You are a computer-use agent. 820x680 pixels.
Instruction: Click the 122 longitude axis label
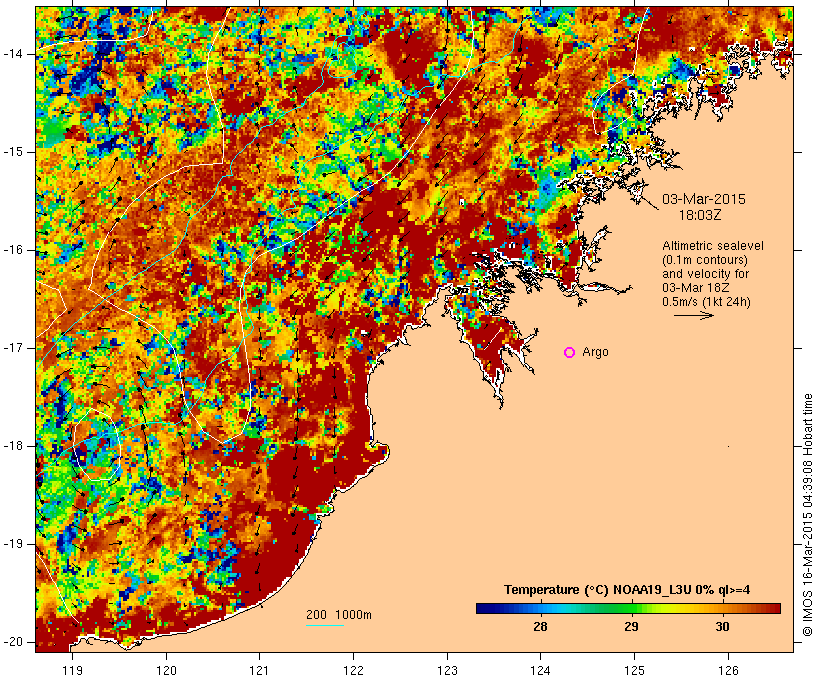coord(353,671)
